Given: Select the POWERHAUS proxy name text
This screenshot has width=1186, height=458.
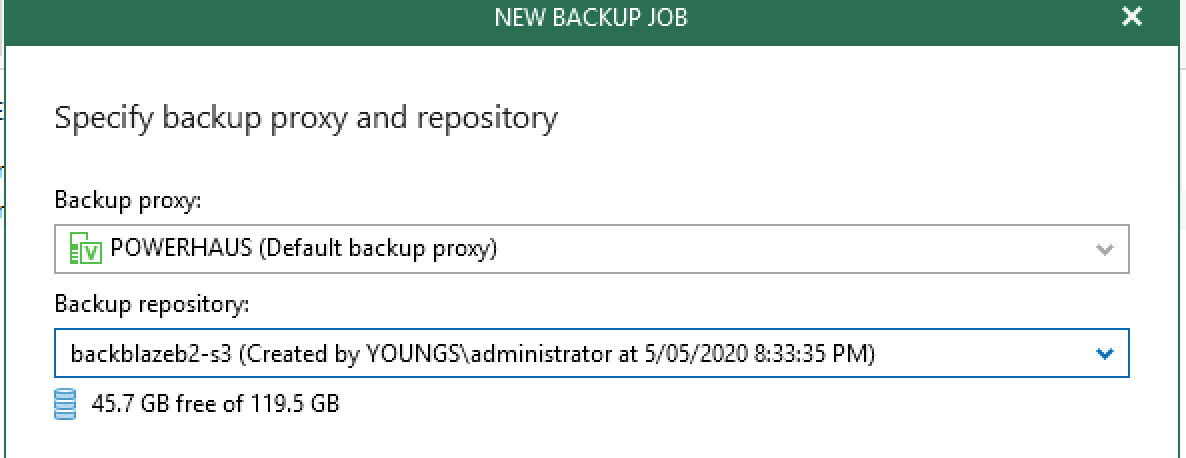Looking at the screenshot, I should coord(181,248).
